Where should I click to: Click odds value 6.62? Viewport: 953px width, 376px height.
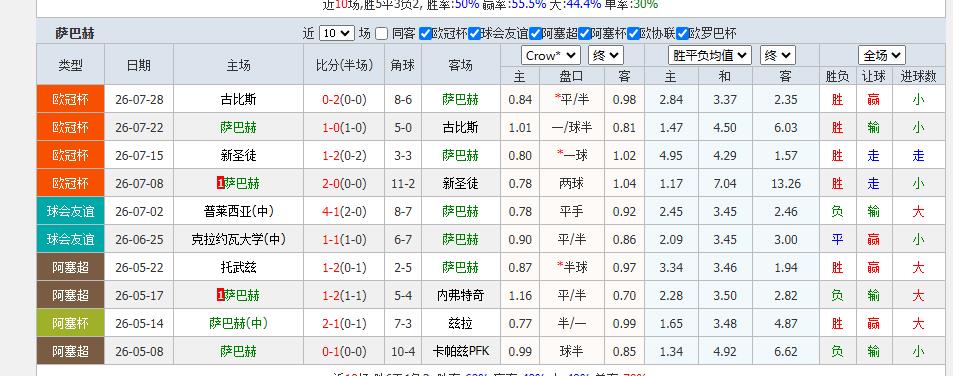785,351
